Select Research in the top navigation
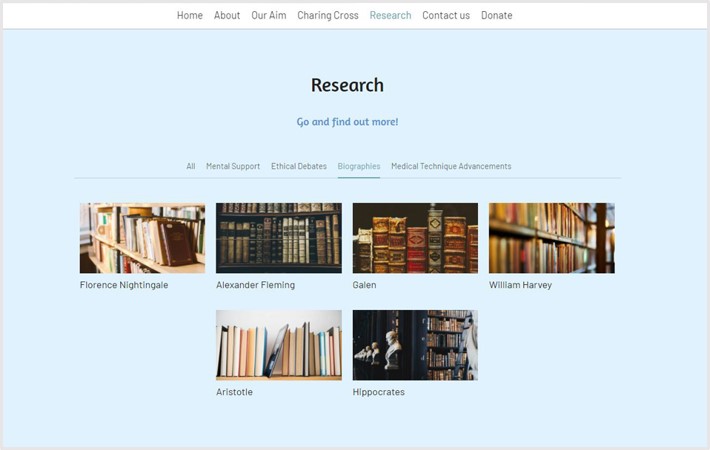The width and height of the screenshot is (710, 450). click(x=390, y=15)
